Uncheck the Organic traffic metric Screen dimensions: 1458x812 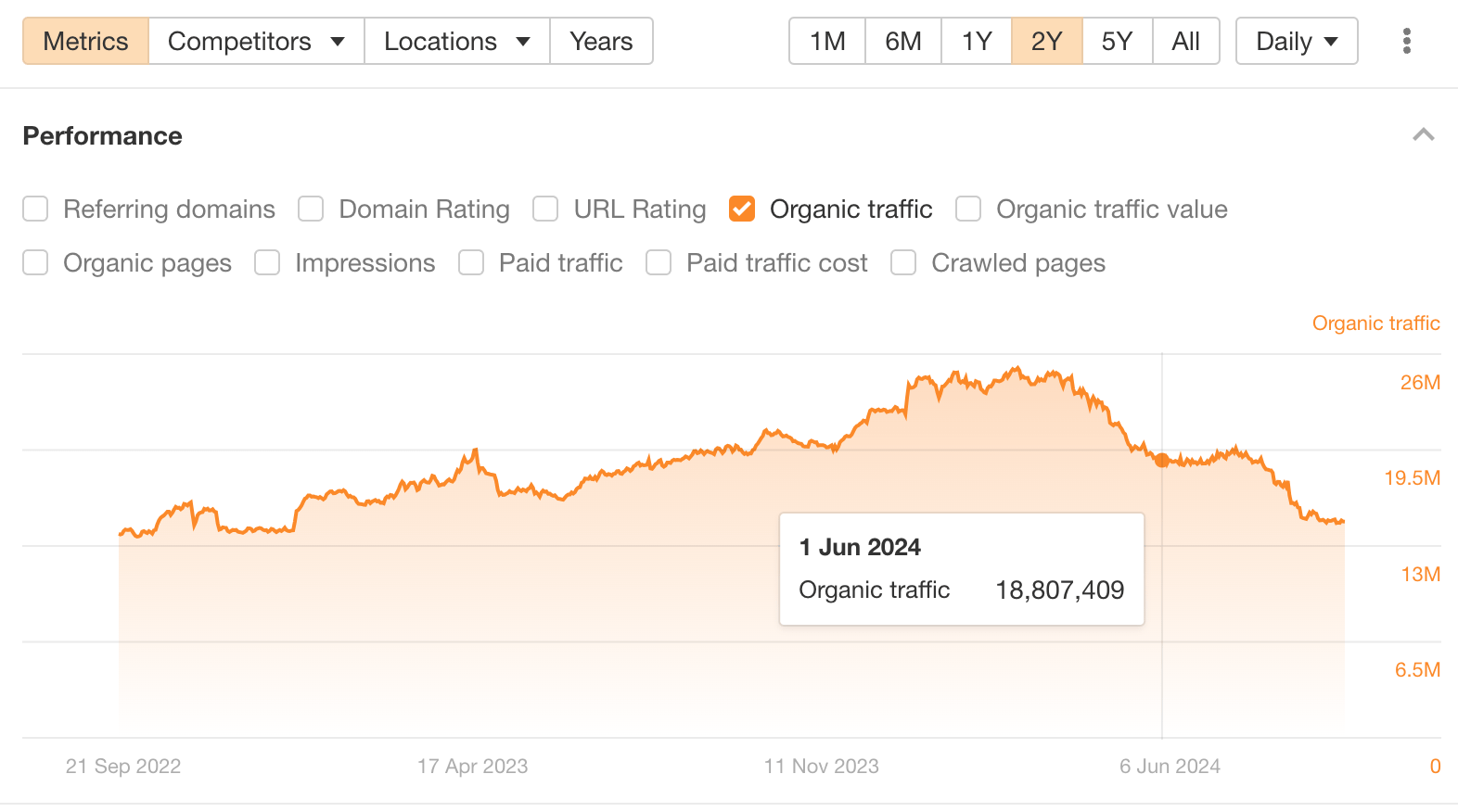[x=741, y=209]
